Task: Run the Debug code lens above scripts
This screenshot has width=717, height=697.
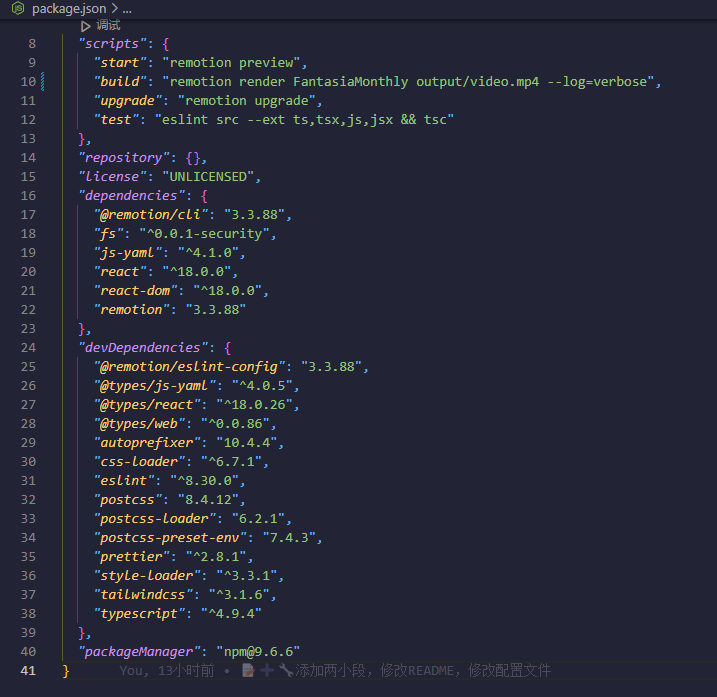Action: coord(108,26)
